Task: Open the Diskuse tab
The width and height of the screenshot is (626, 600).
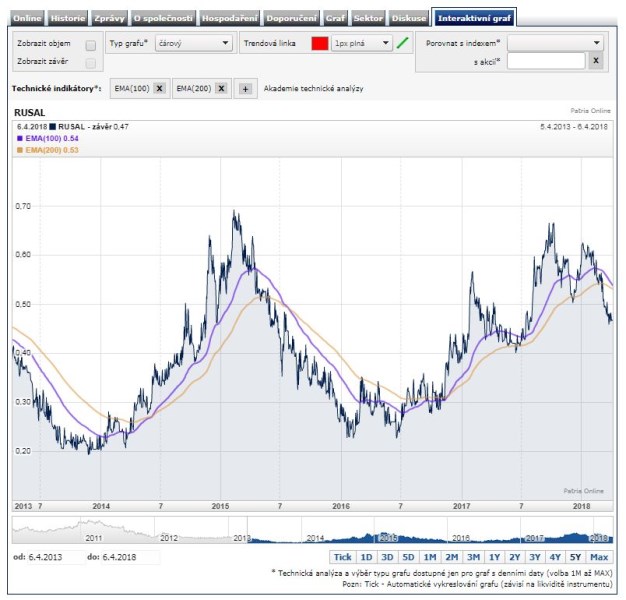Action: tap(407, 18)
